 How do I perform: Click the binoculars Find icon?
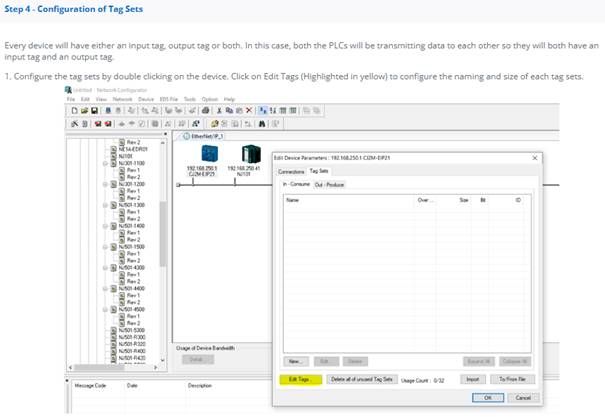tap(262, 124)
